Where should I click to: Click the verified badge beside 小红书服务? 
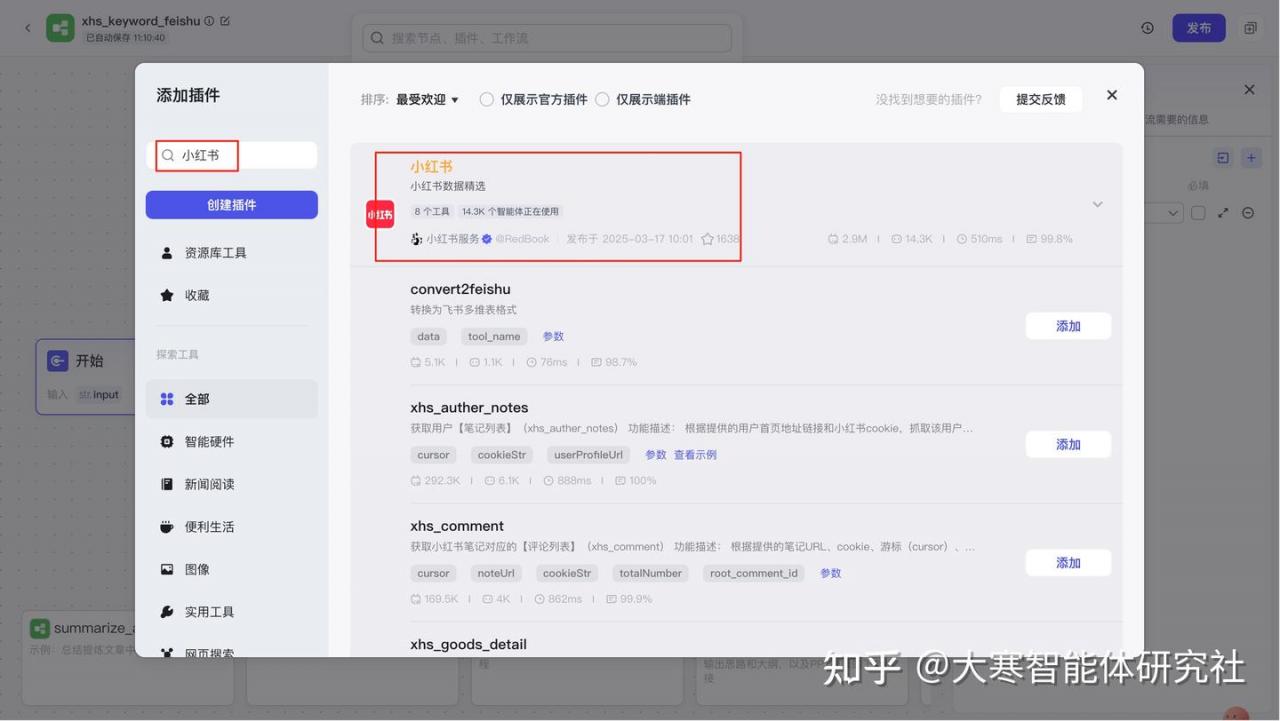(x=487, y=239)
